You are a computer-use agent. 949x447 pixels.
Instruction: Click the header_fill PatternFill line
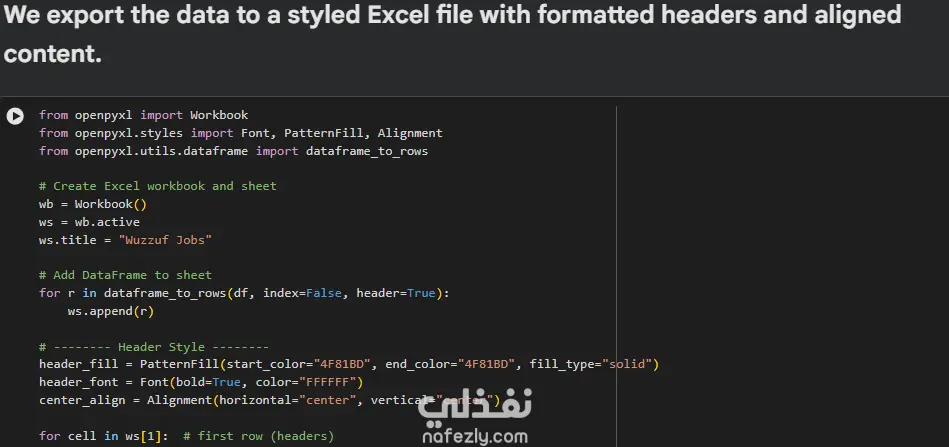[x=349, y=365]
